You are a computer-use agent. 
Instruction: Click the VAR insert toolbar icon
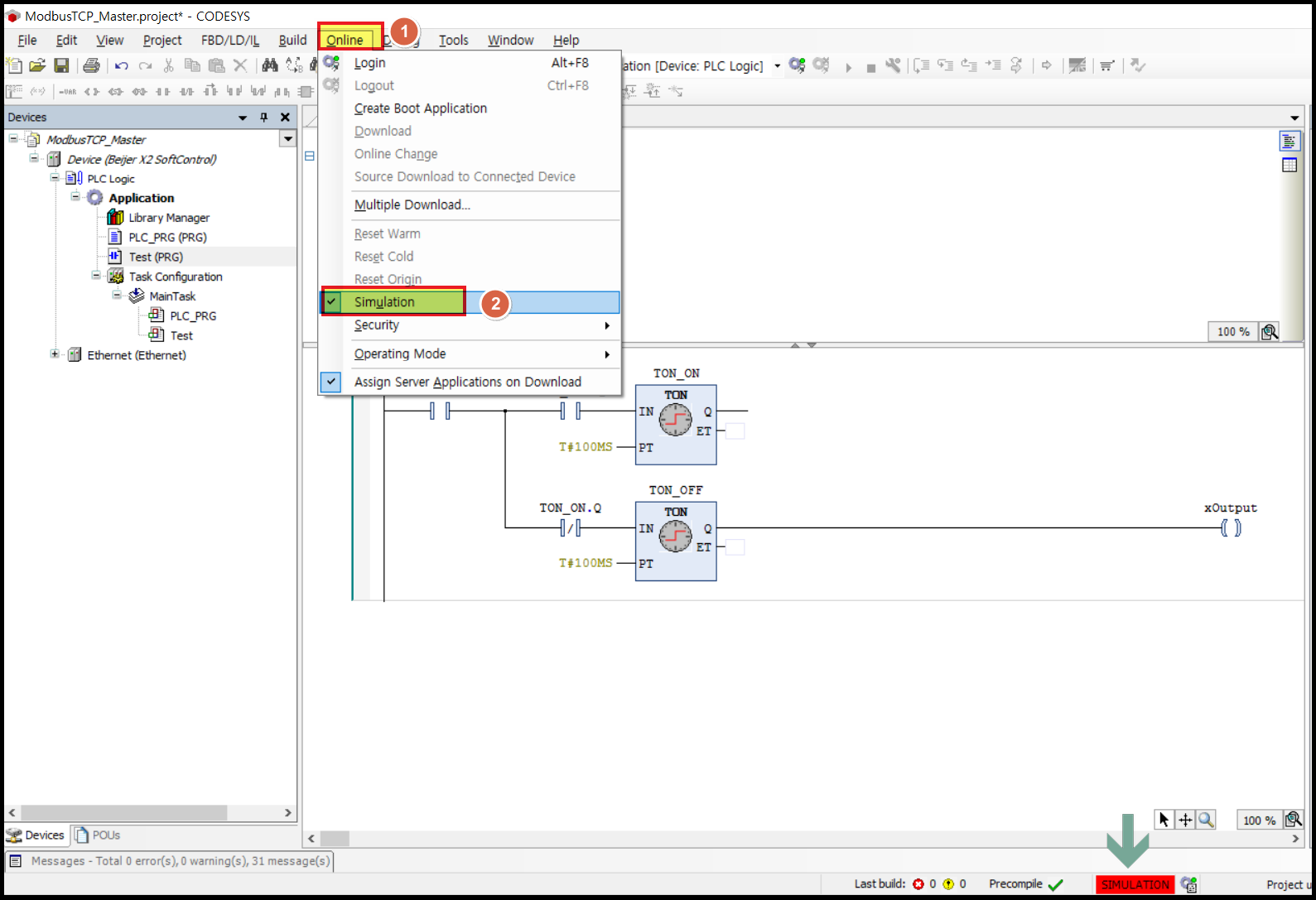(68, 91)
